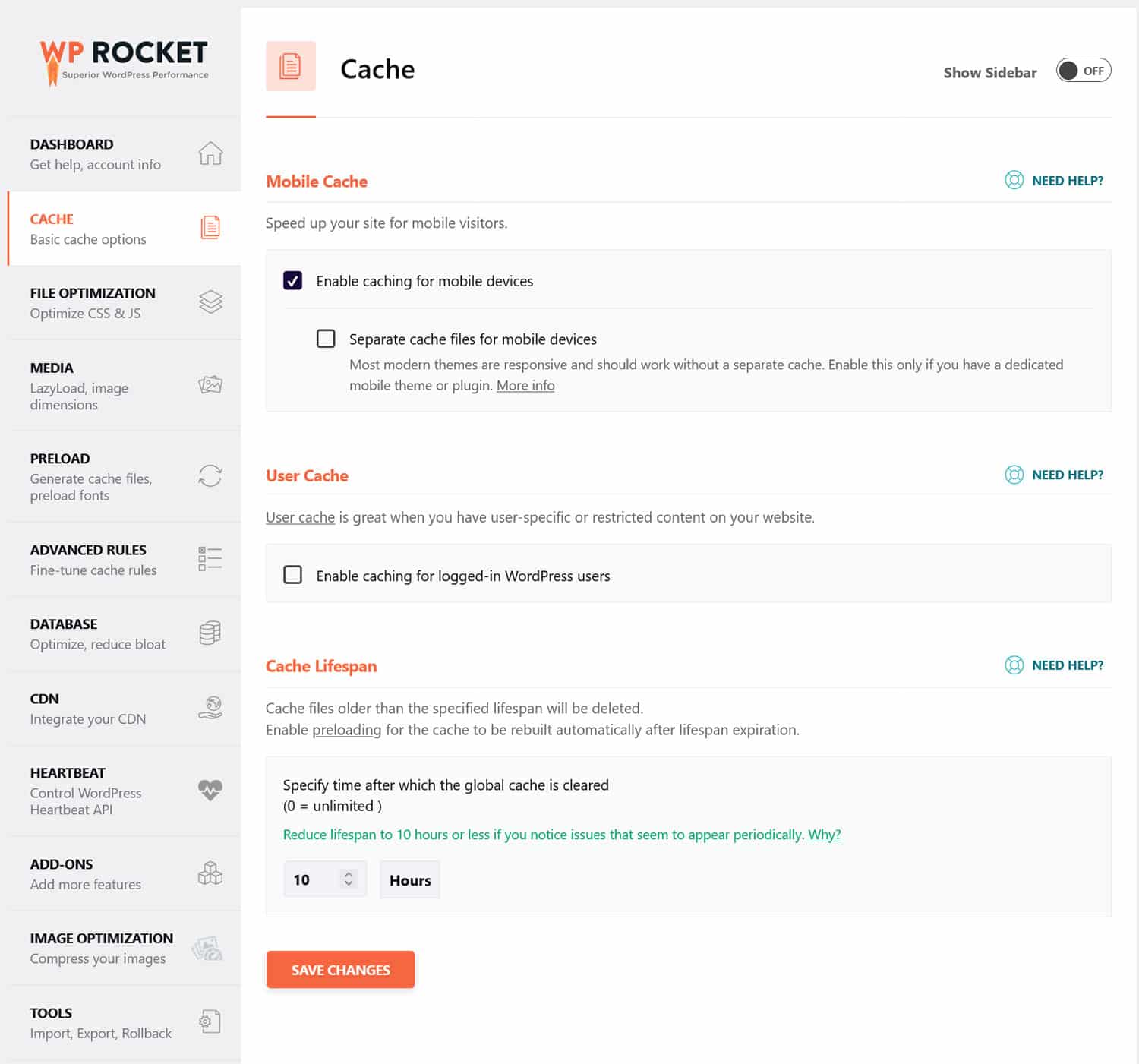
Task: Uncheck Enable caching for mobile devices
Action: tap(292, 281)
